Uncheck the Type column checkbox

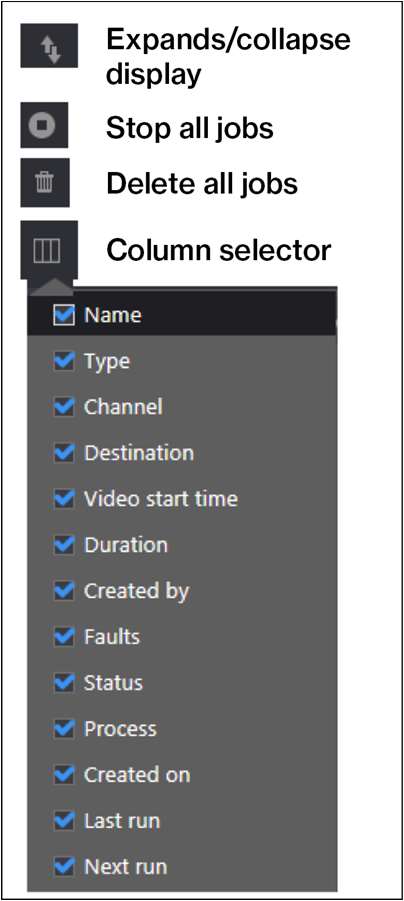pos(64,361)
